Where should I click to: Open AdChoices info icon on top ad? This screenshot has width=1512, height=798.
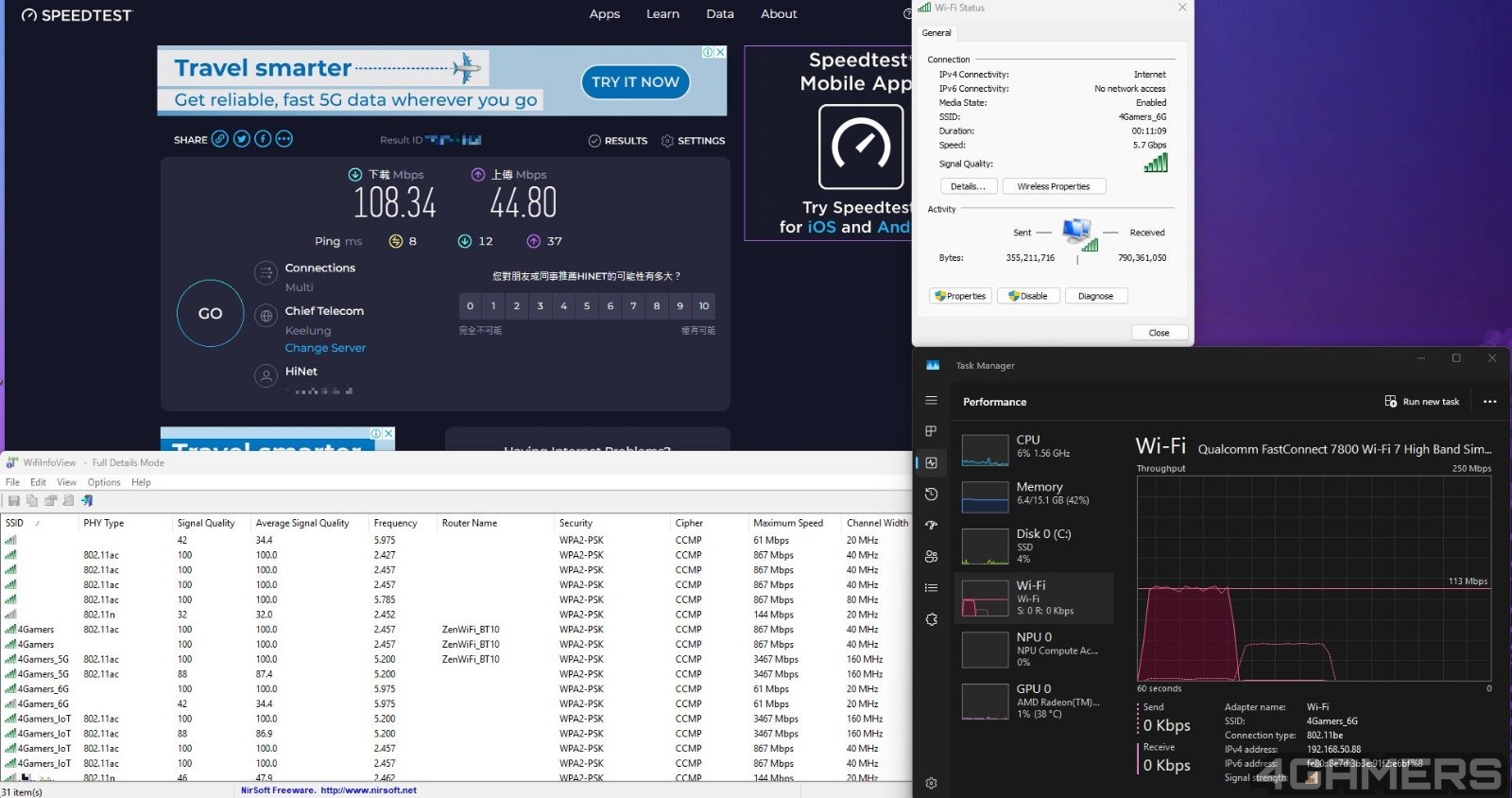click(708, 52)
